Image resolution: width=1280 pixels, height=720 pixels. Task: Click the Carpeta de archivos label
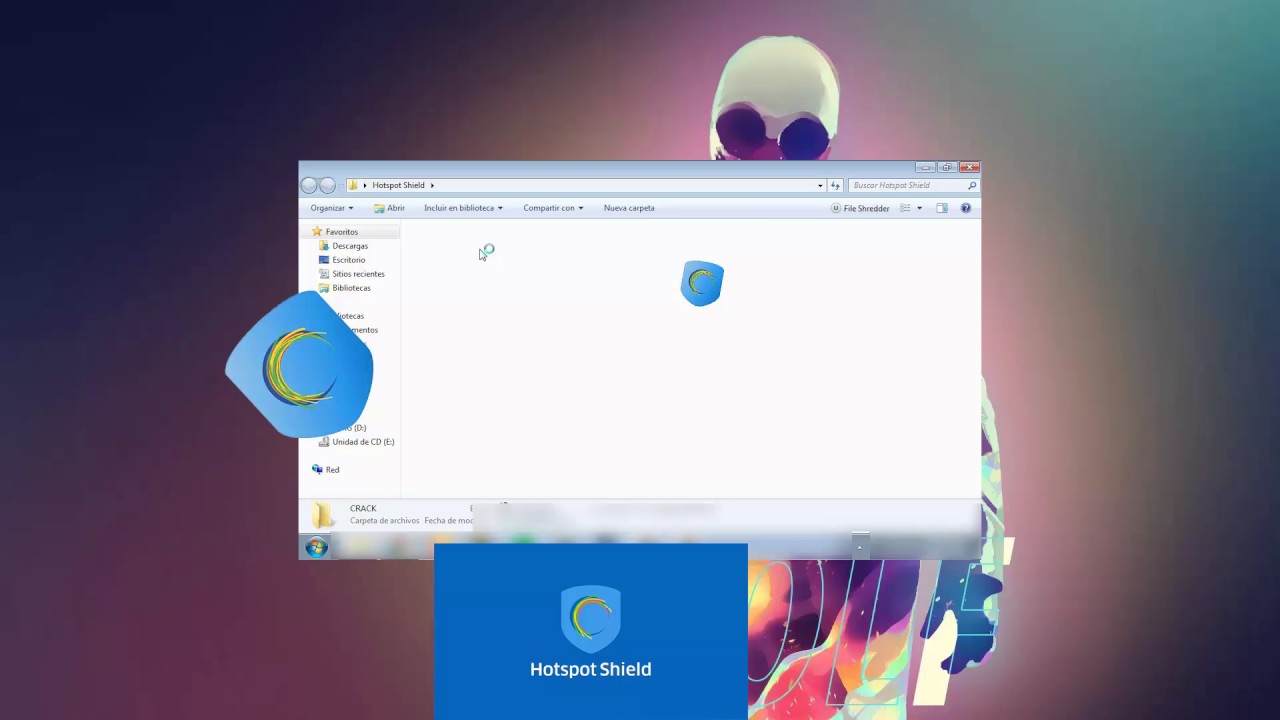385,521
